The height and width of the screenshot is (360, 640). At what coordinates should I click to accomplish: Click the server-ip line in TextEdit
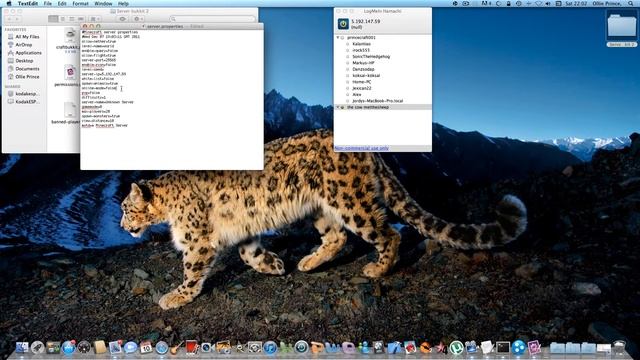tap(104, 74)
